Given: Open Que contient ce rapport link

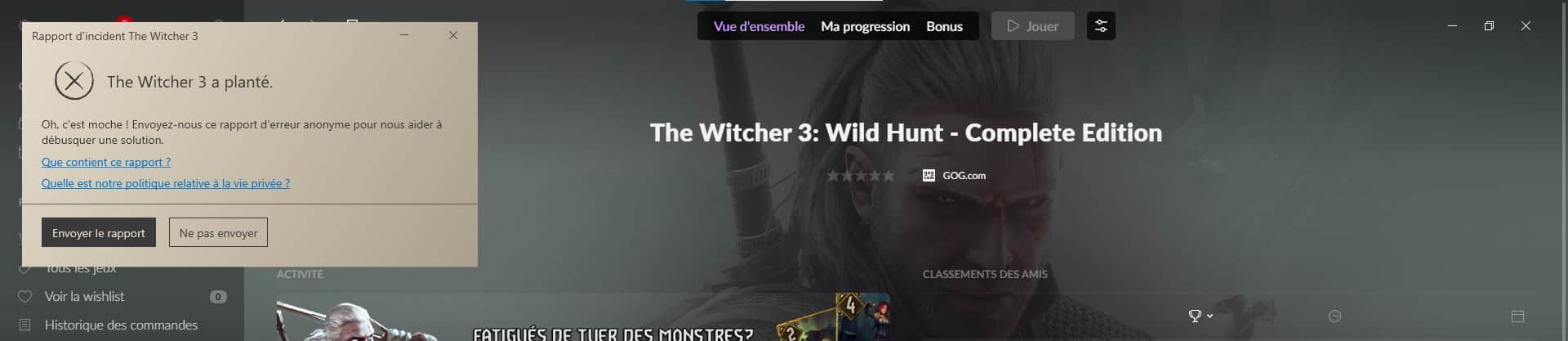Looking at the screenshot, I should [x=106, y=162].
